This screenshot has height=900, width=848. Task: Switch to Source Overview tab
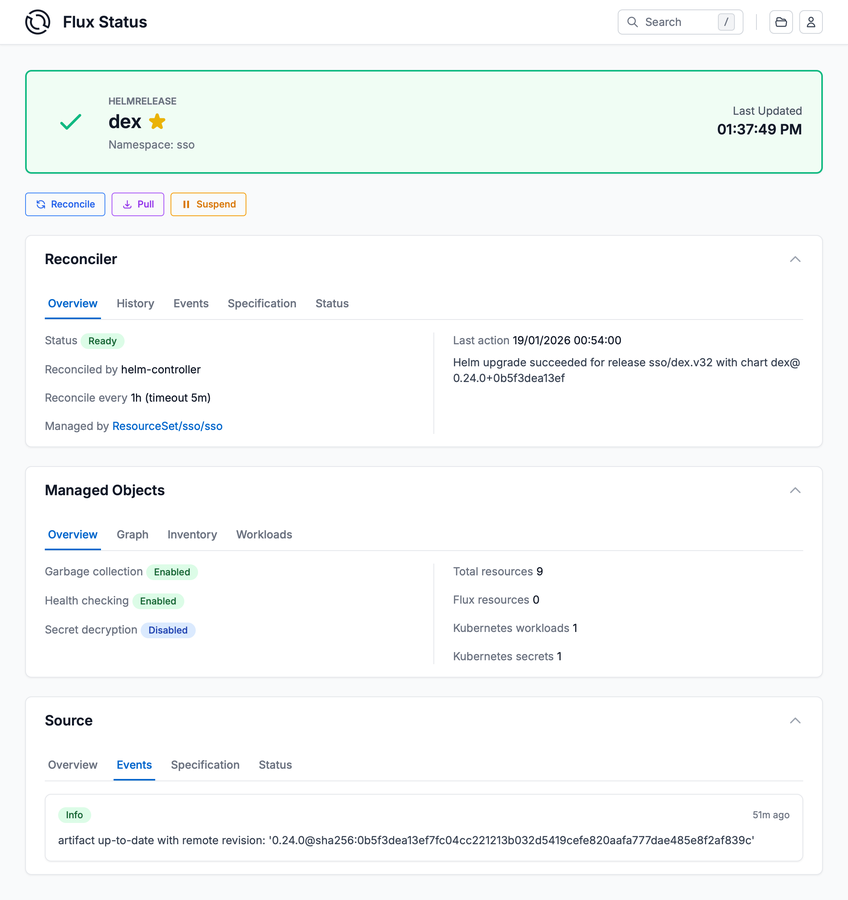click(x=73, y=765)
